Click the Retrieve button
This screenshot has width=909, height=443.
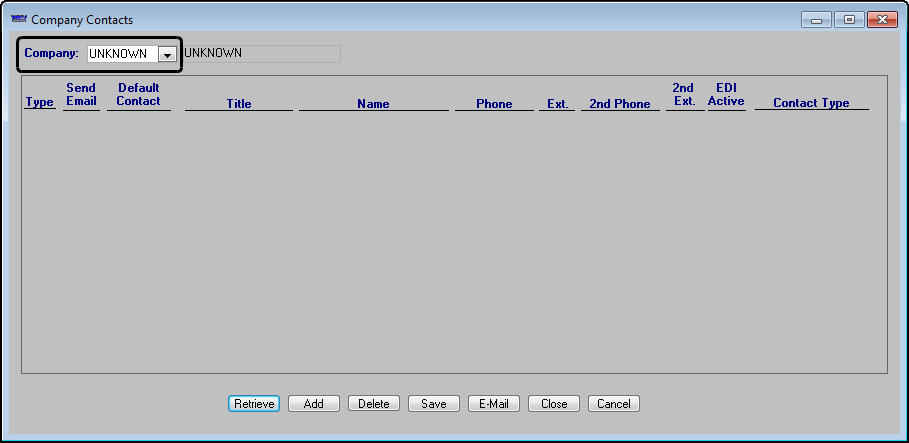tap(254, 404)
